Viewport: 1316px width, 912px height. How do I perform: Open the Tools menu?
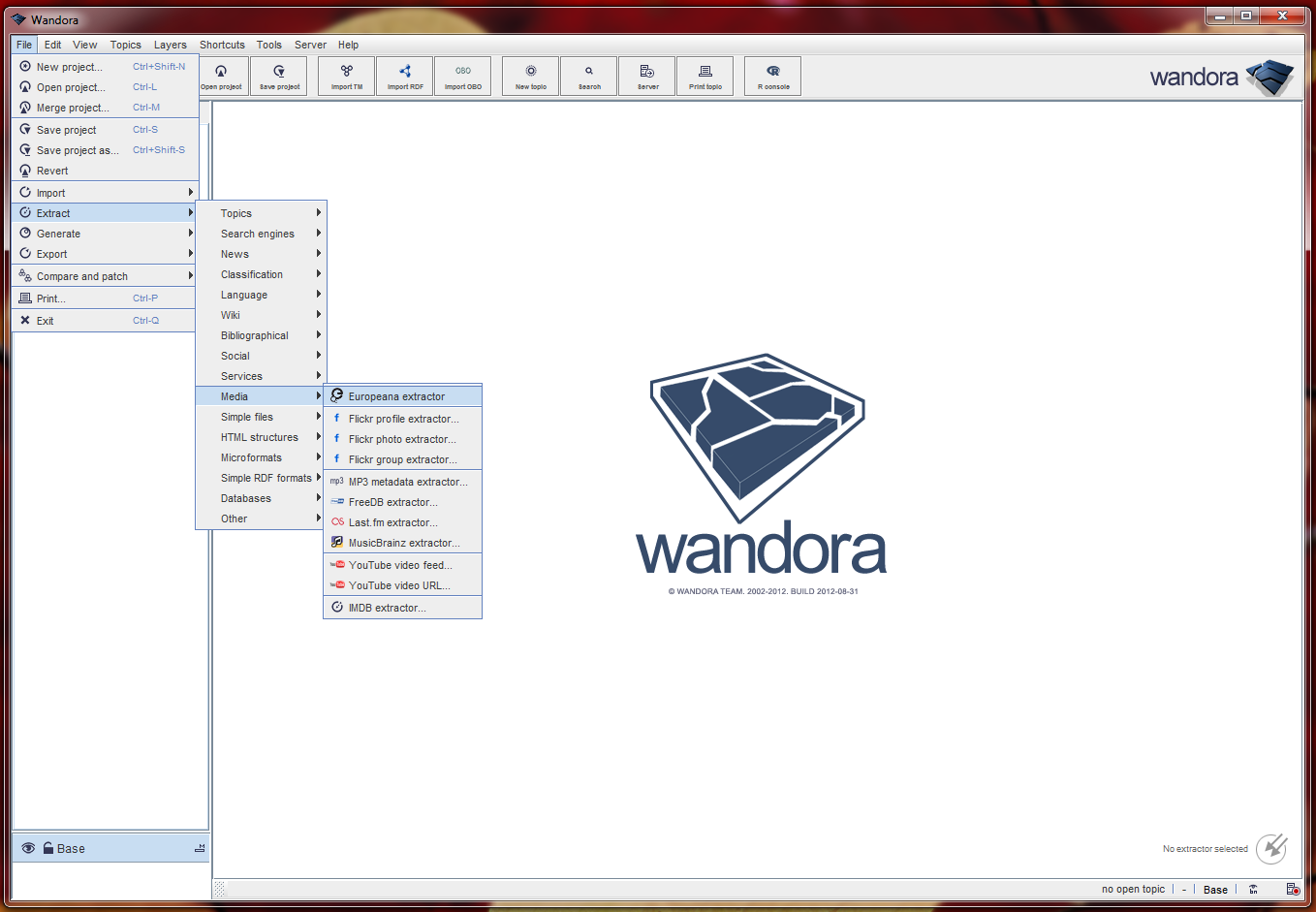coord(268,45)
